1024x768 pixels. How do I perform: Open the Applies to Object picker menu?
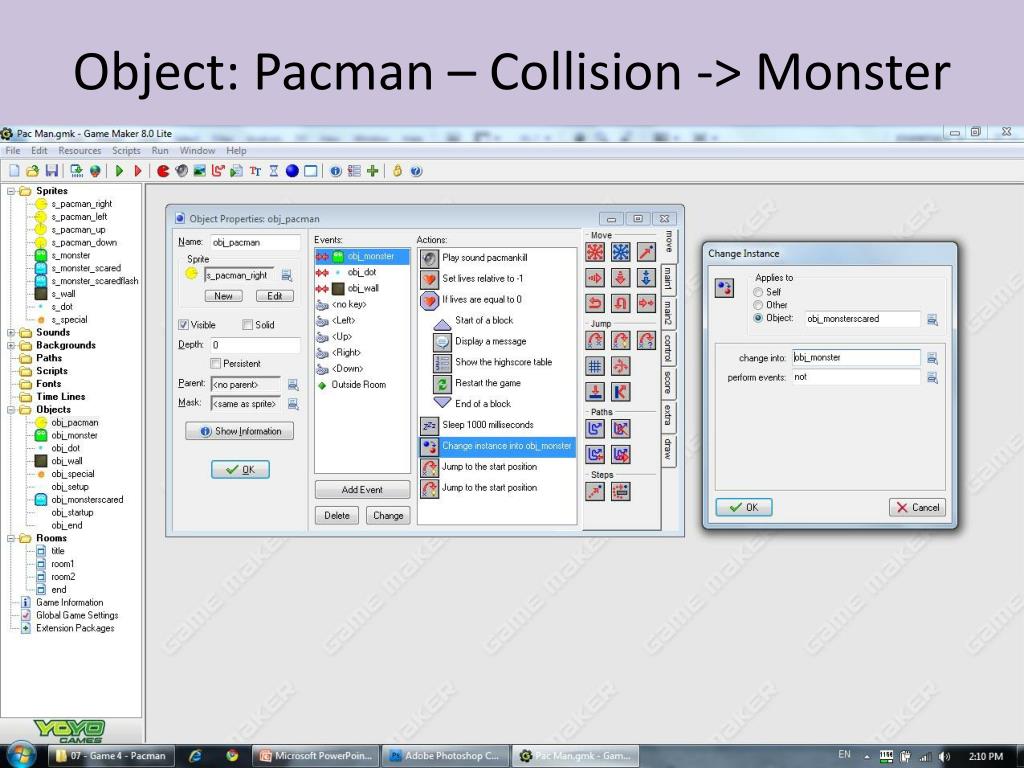point(932,319)
